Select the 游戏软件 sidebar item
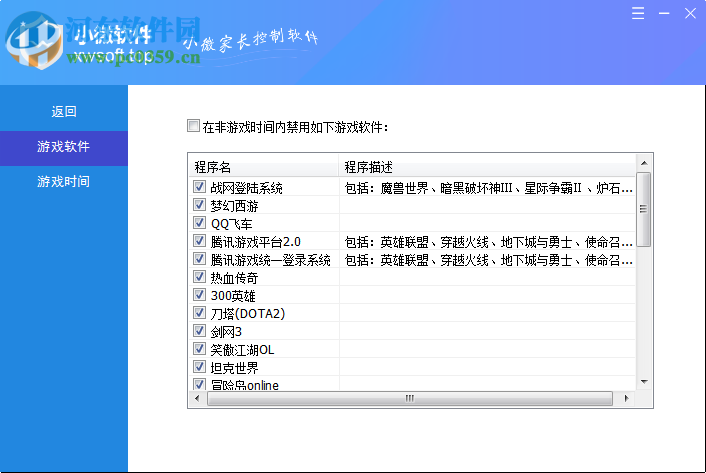 [x=63, y=147]
